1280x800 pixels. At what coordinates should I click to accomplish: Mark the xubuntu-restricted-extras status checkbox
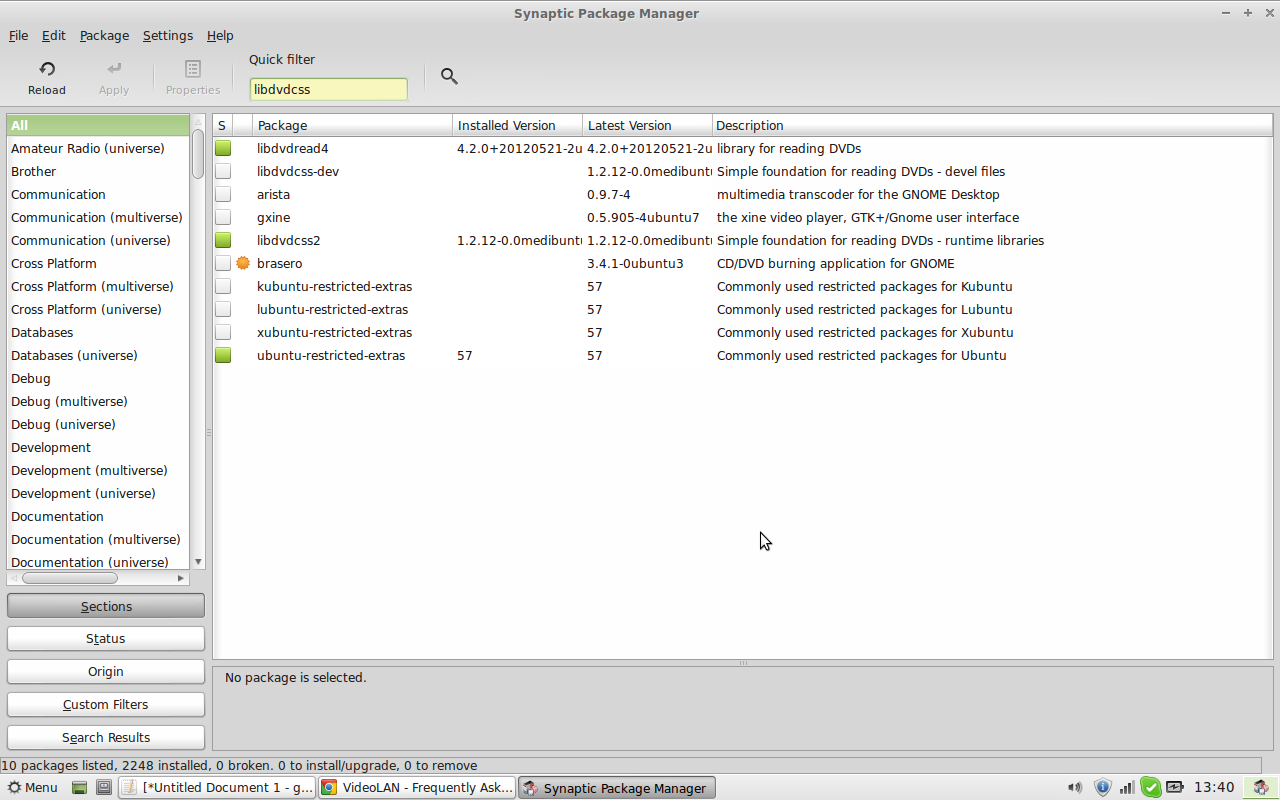click(x=223, y=332)
